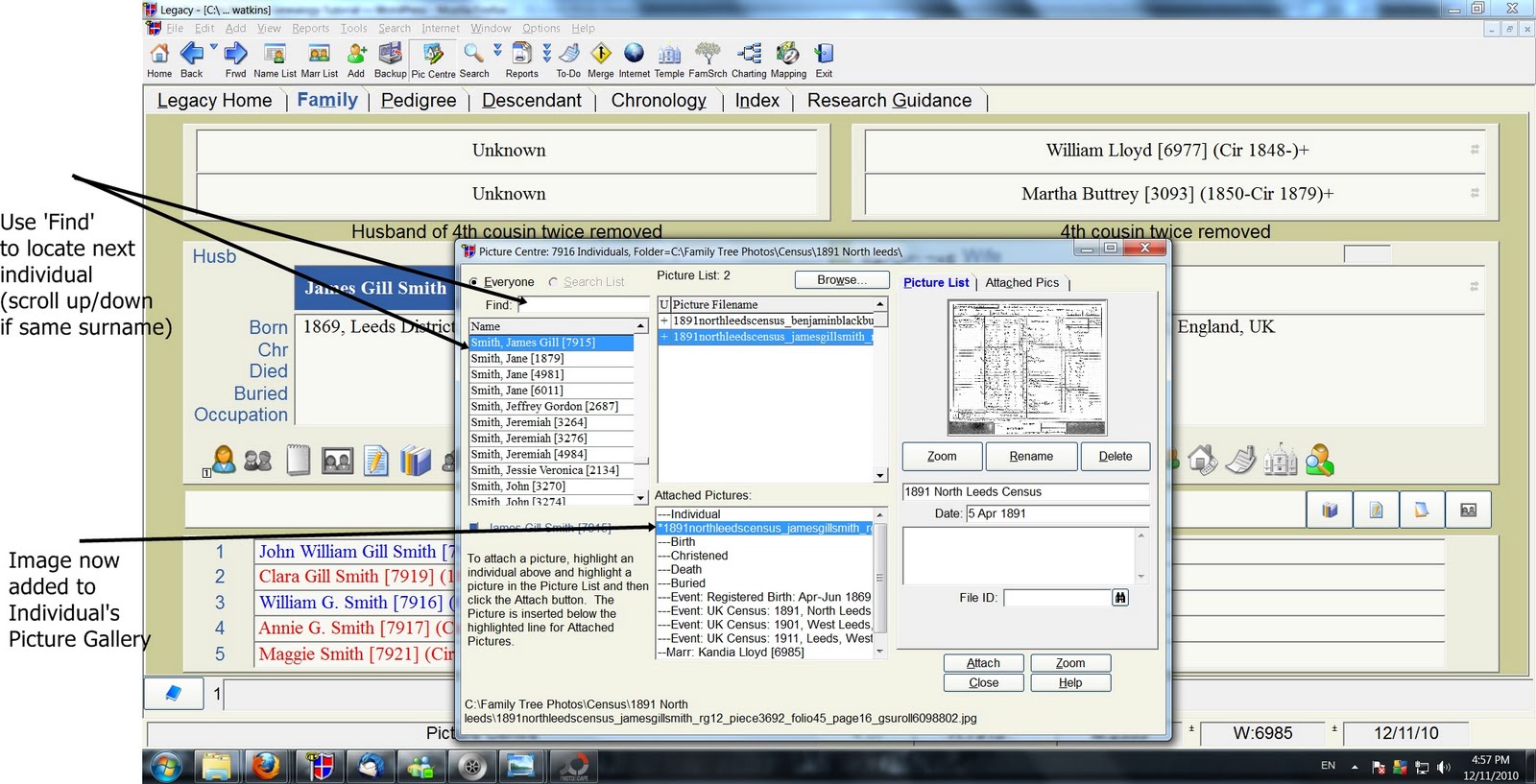Open Pic Centre from the toolbar

click(433, 60)
